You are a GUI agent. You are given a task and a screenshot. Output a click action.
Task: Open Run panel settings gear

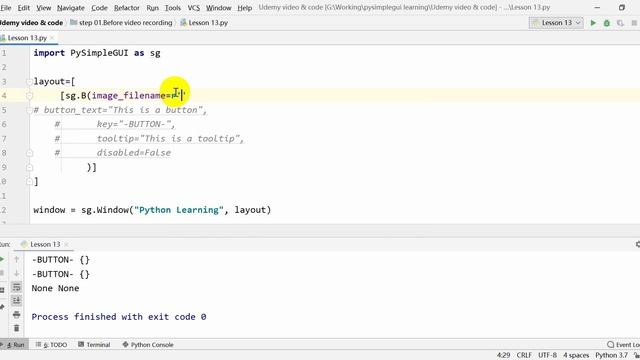(x=637, y=244)
